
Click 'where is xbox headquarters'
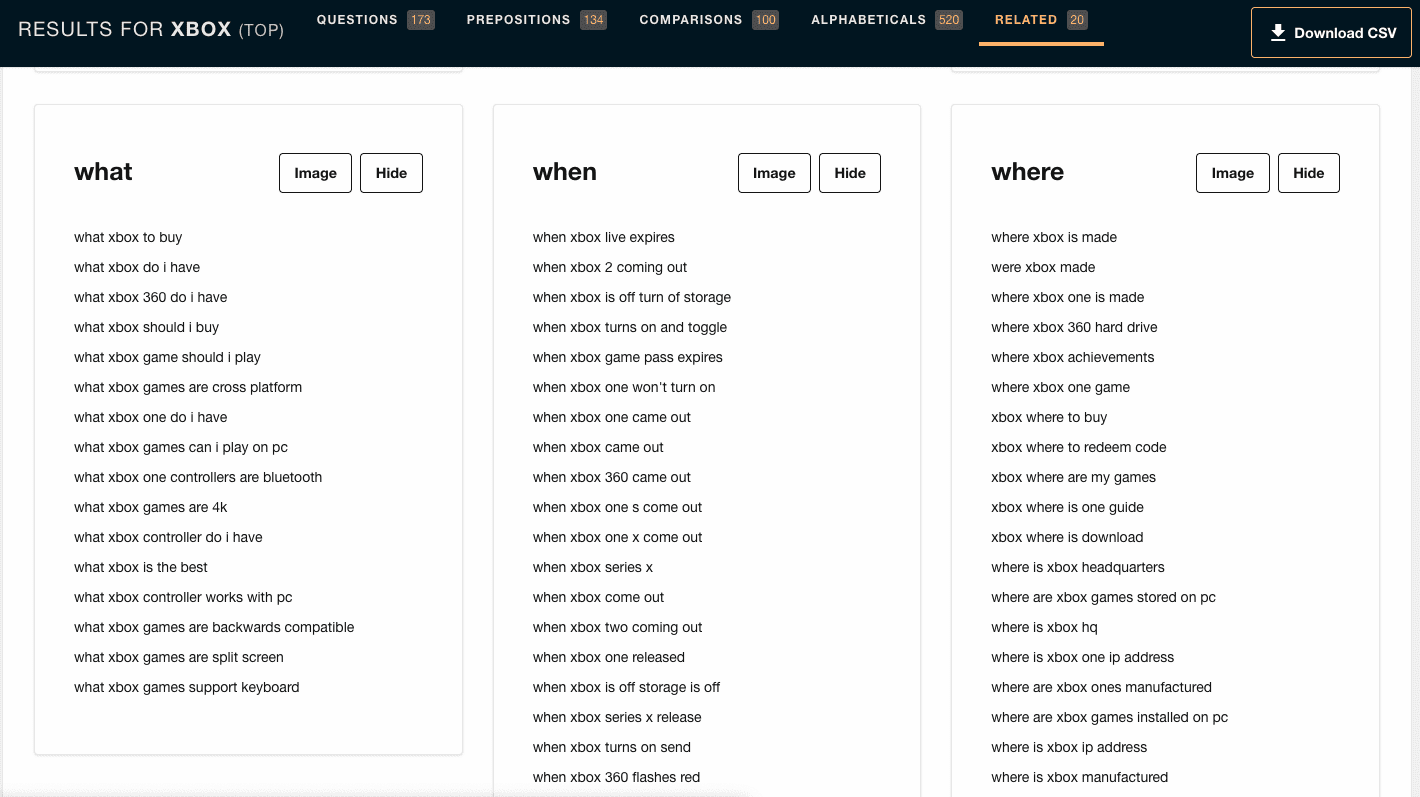[x=1078, y=567]
